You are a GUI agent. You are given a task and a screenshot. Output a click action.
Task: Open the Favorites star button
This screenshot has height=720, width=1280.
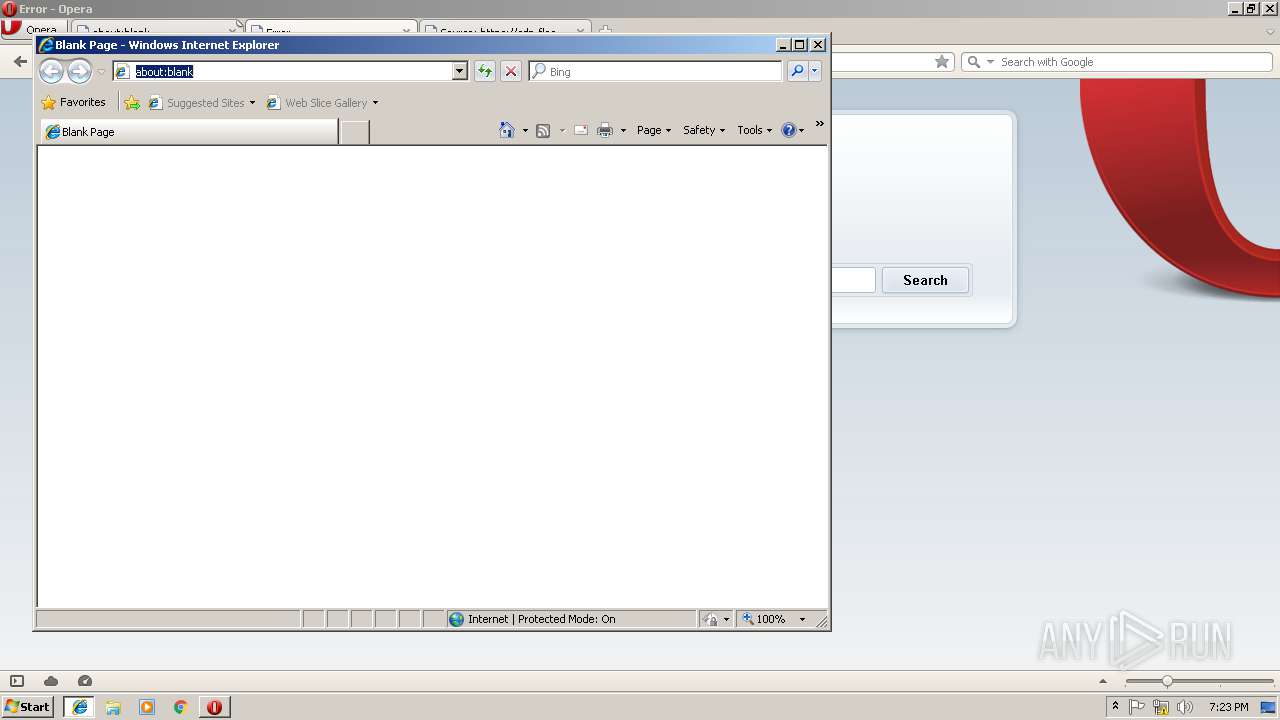73,102
